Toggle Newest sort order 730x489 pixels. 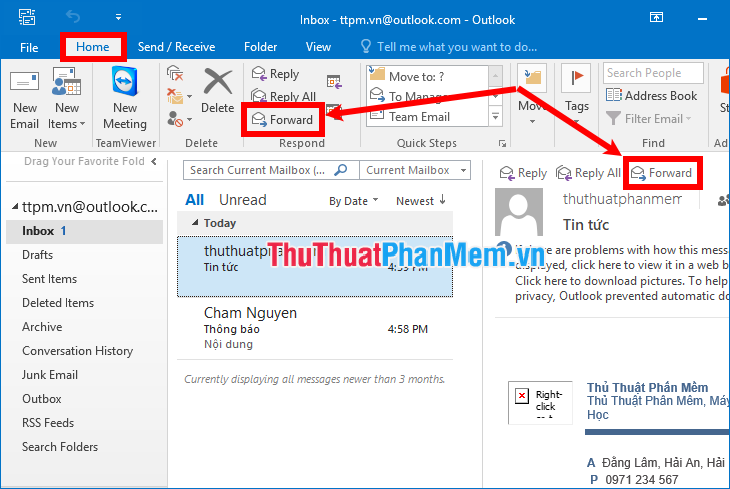421,201
